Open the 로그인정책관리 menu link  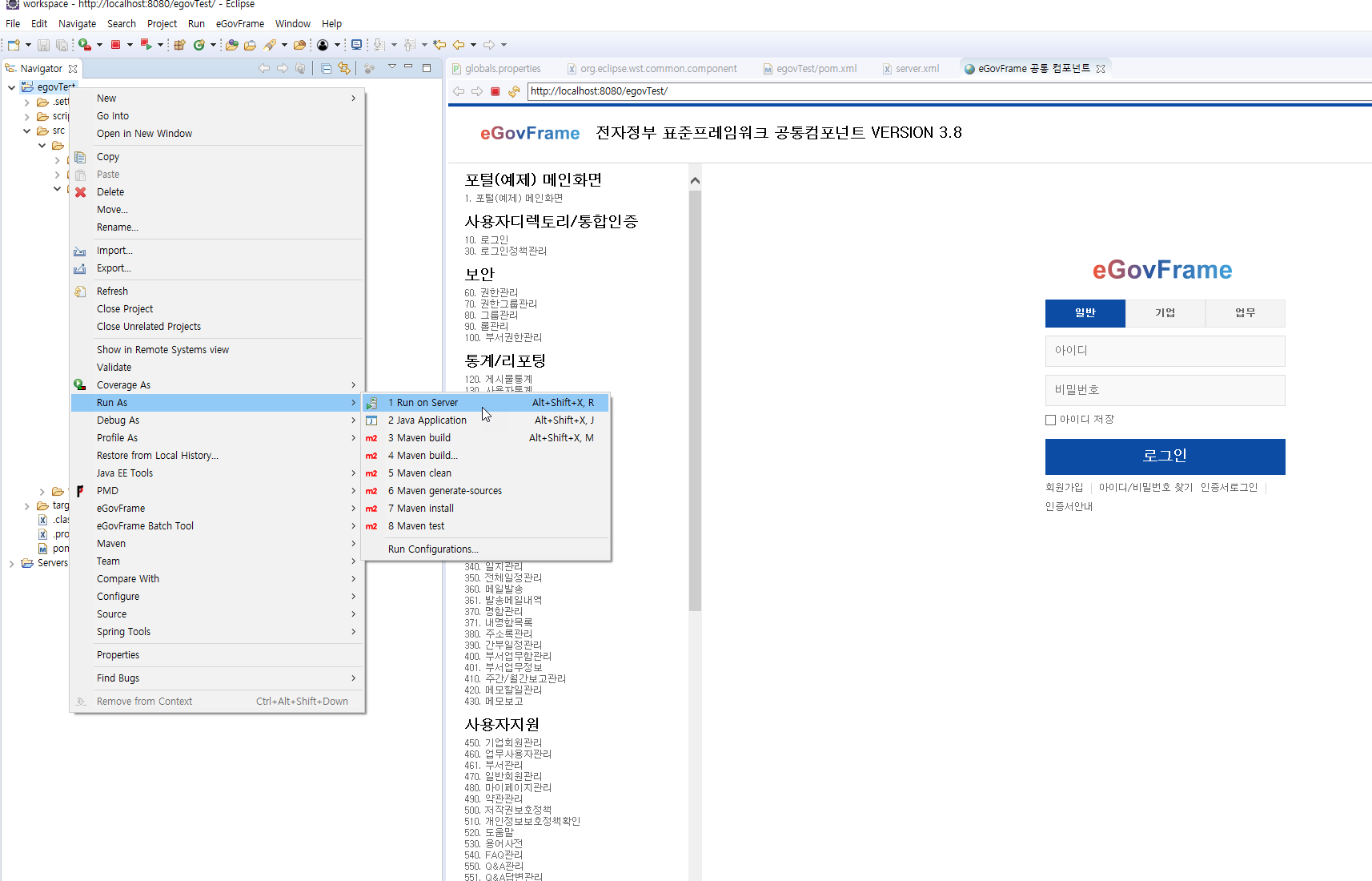point(506,251)
